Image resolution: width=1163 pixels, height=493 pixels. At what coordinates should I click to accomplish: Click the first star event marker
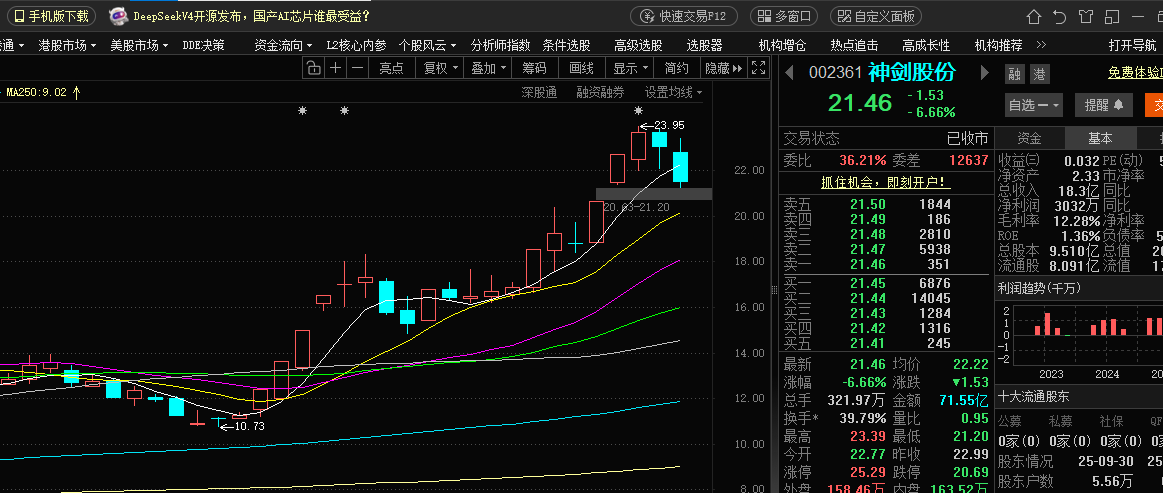302,111
